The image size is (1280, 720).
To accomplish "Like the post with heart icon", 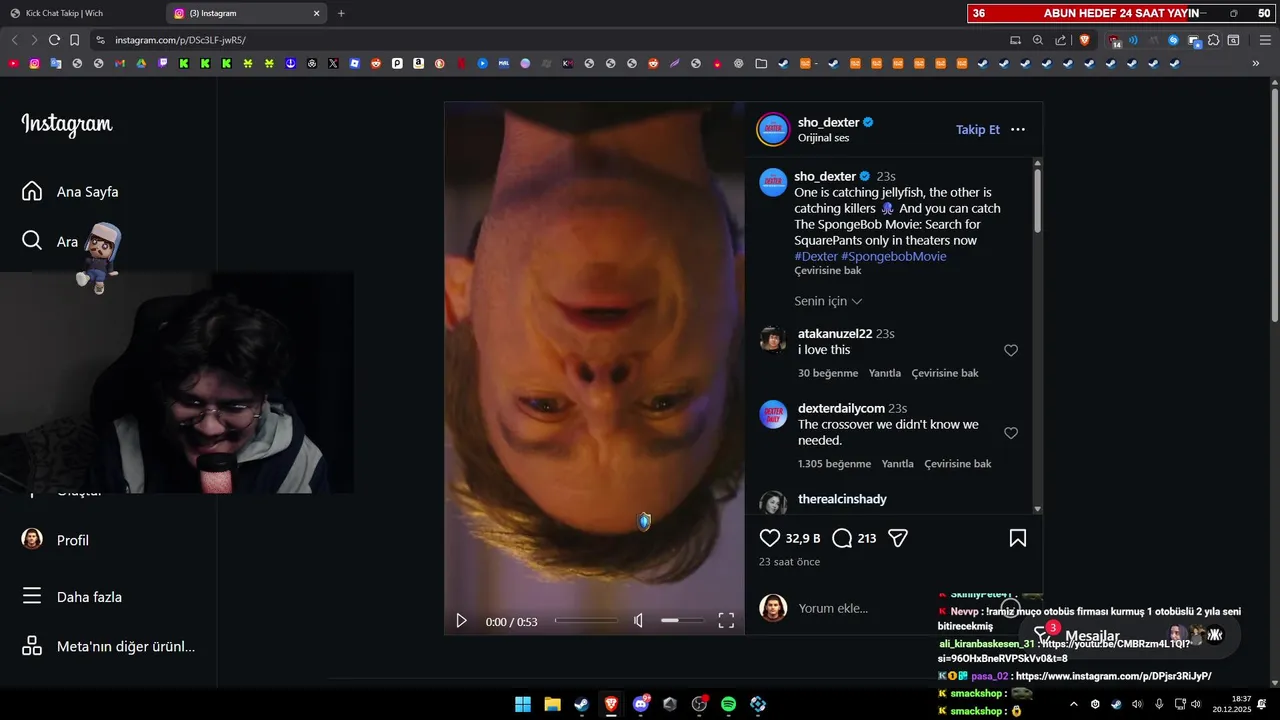I will [x=770, y=538].
